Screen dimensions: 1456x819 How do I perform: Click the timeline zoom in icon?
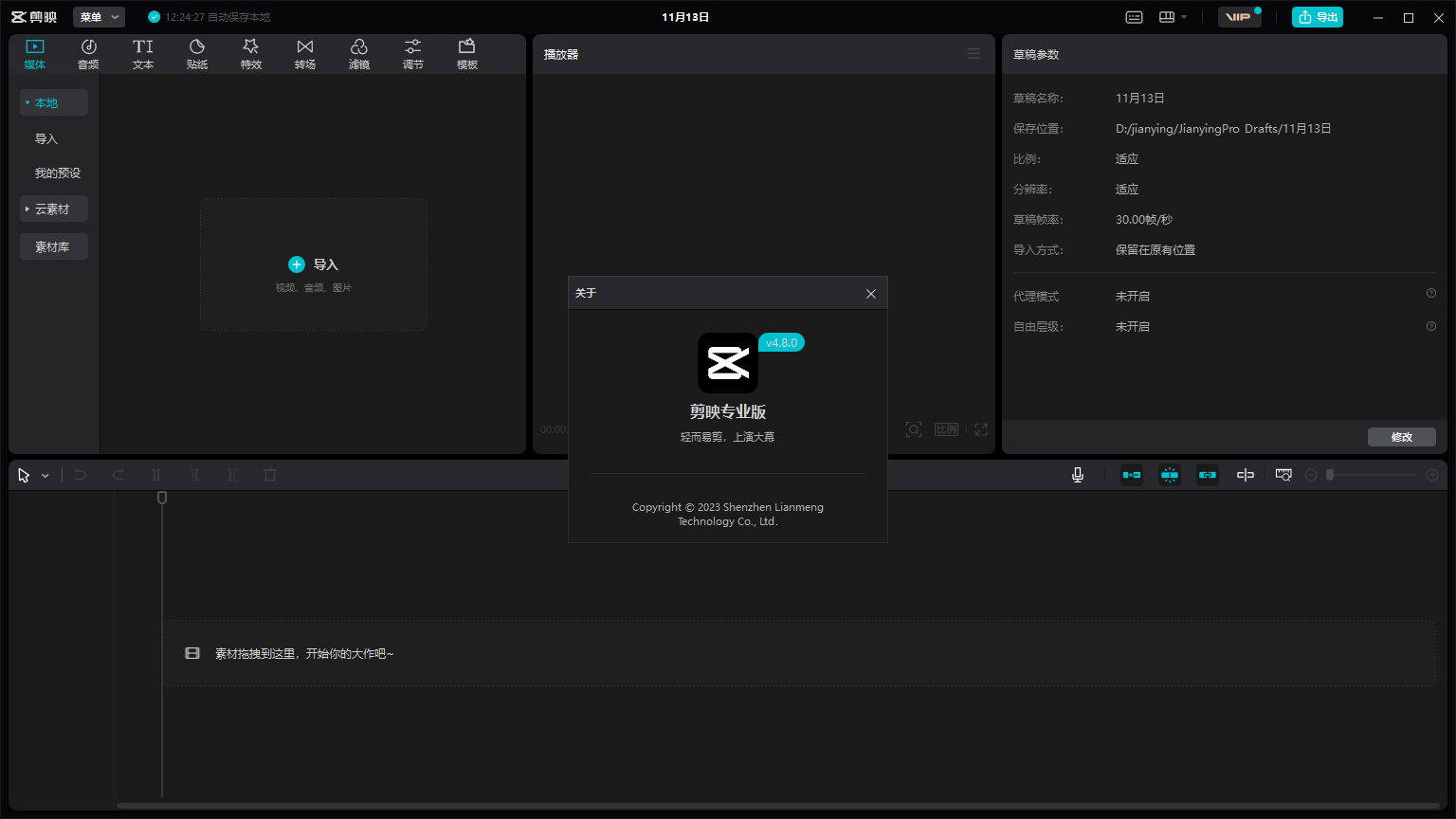[1432, 475]
